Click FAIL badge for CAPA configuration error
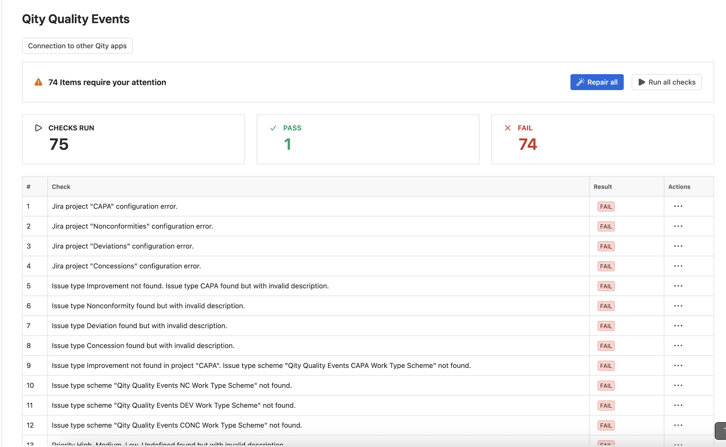 coord(606,207)
